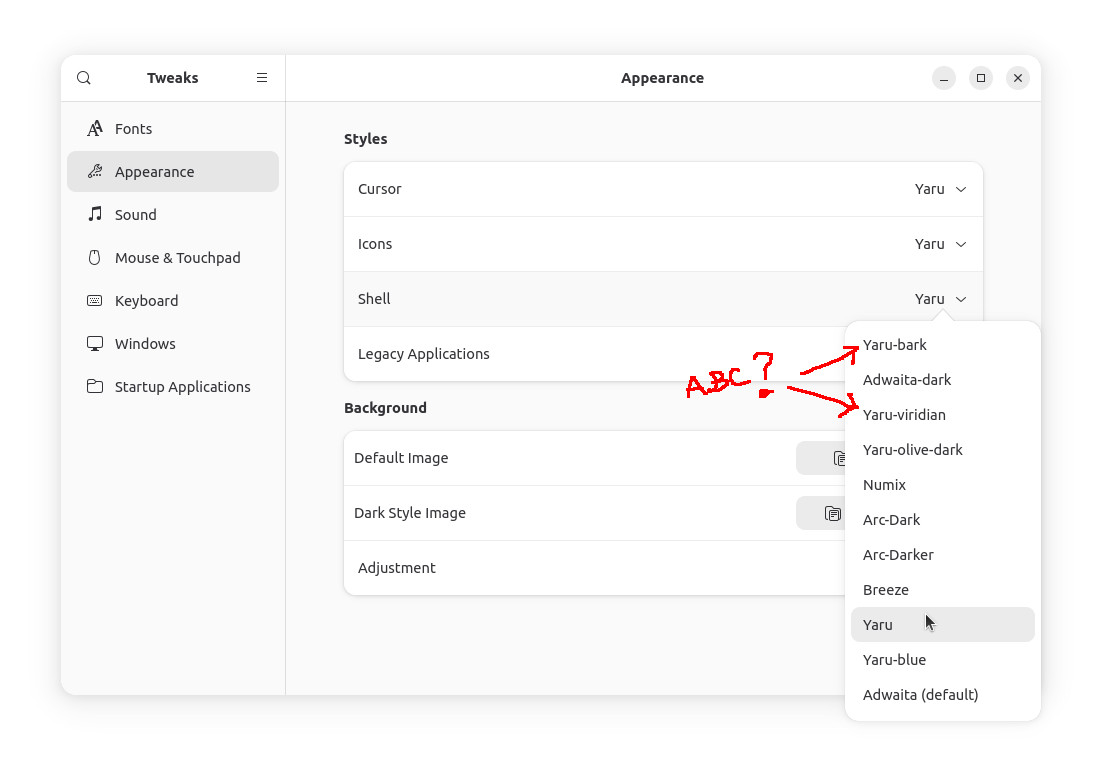Screen dimensions: 1102x762
Task: Pick Yaru-olive-dark shell theme
Action: pos(912,450)
